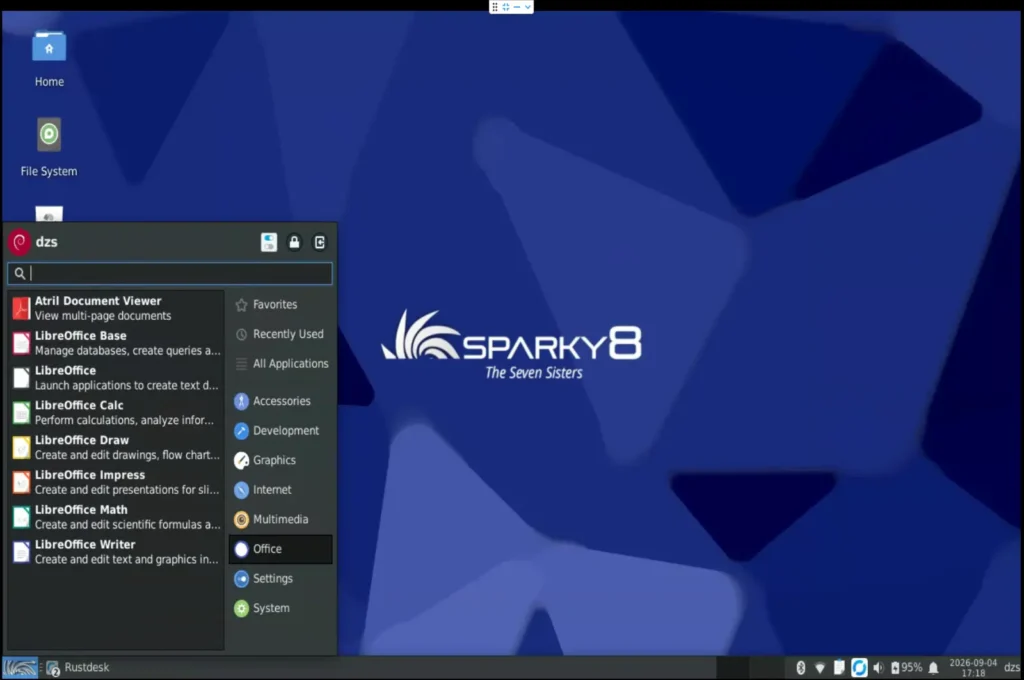Open the notifications bell icon
The image size is (1024, 680).
coord(933,668)
